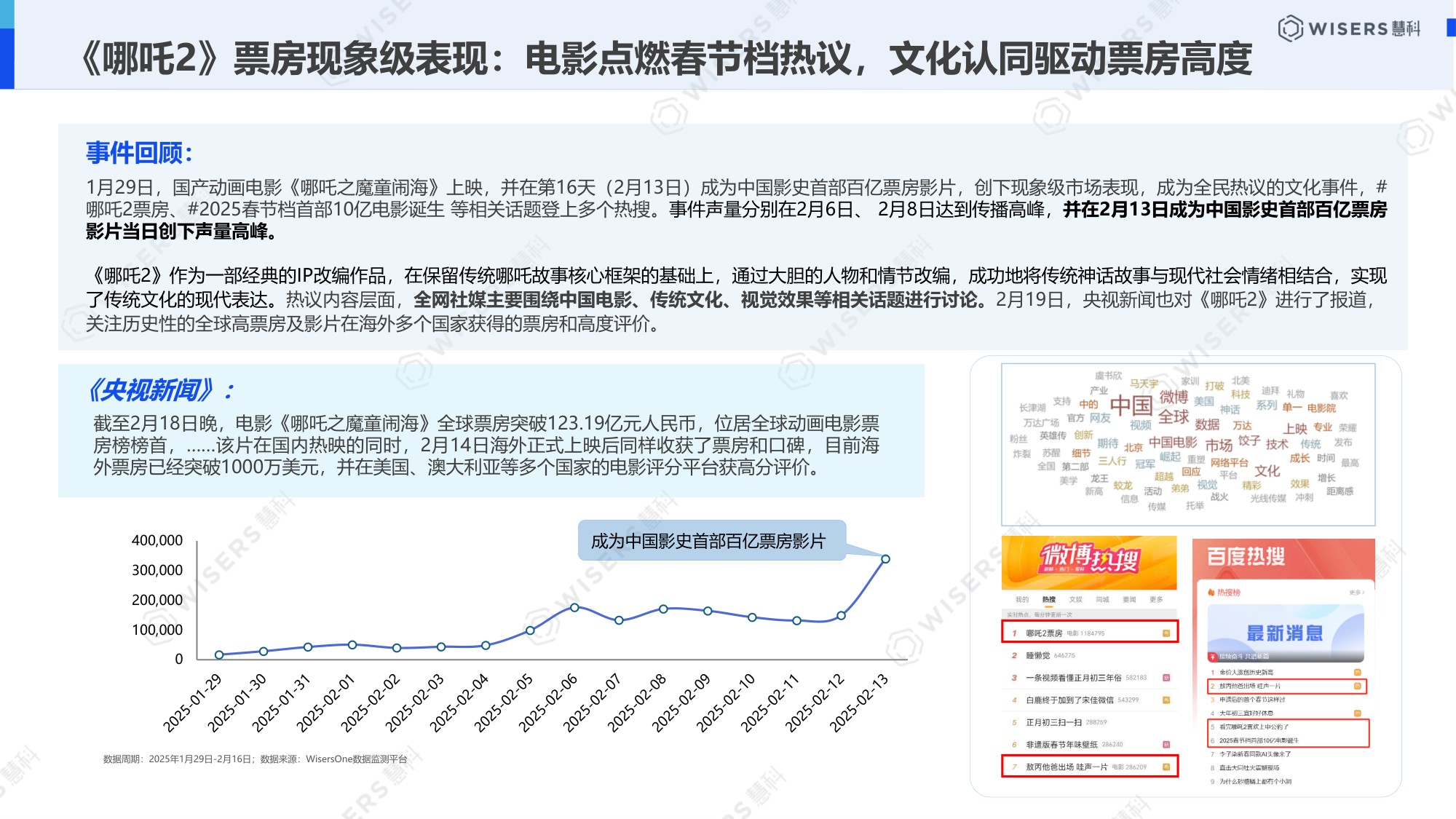The height and width of the screenshot is (819, 1456).
Task: Click the 新 badge on 非遗版春节年味壁纸 row
Action: (1166, 745)
